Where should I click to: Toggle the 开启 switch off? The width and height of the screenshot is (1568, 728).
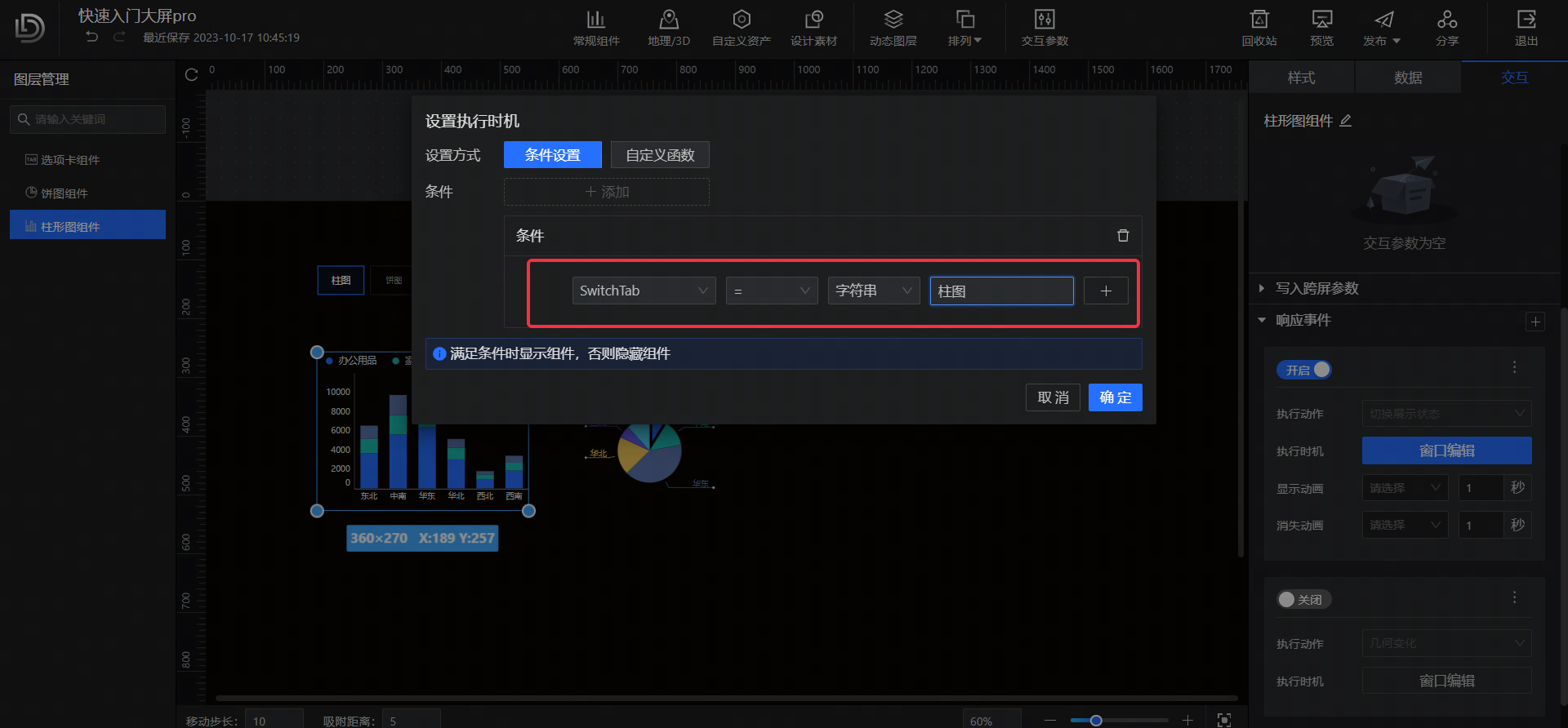(1304, 370)
